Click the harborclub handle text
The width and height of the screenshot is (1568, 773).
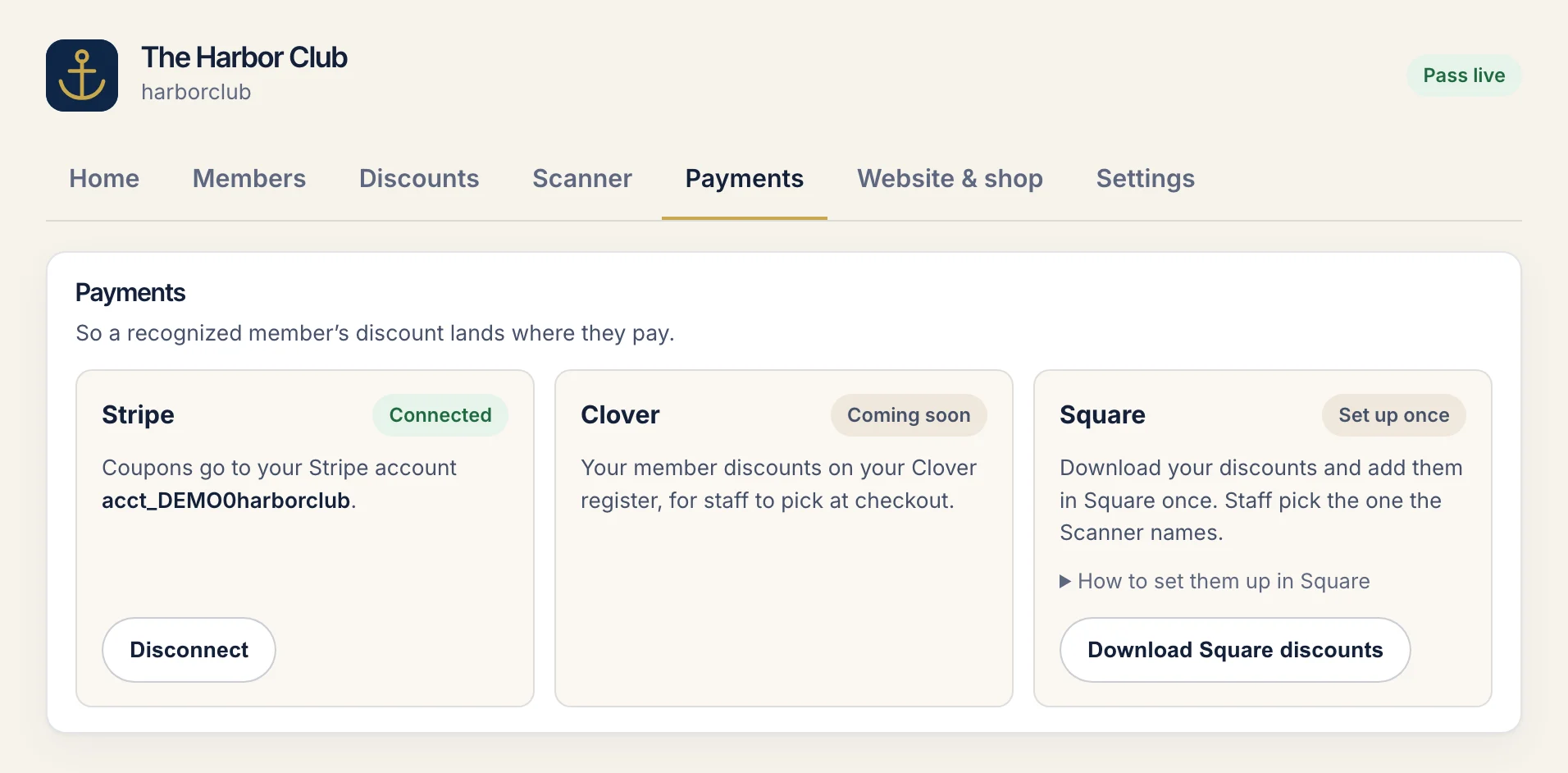click(x=196, y=92)
